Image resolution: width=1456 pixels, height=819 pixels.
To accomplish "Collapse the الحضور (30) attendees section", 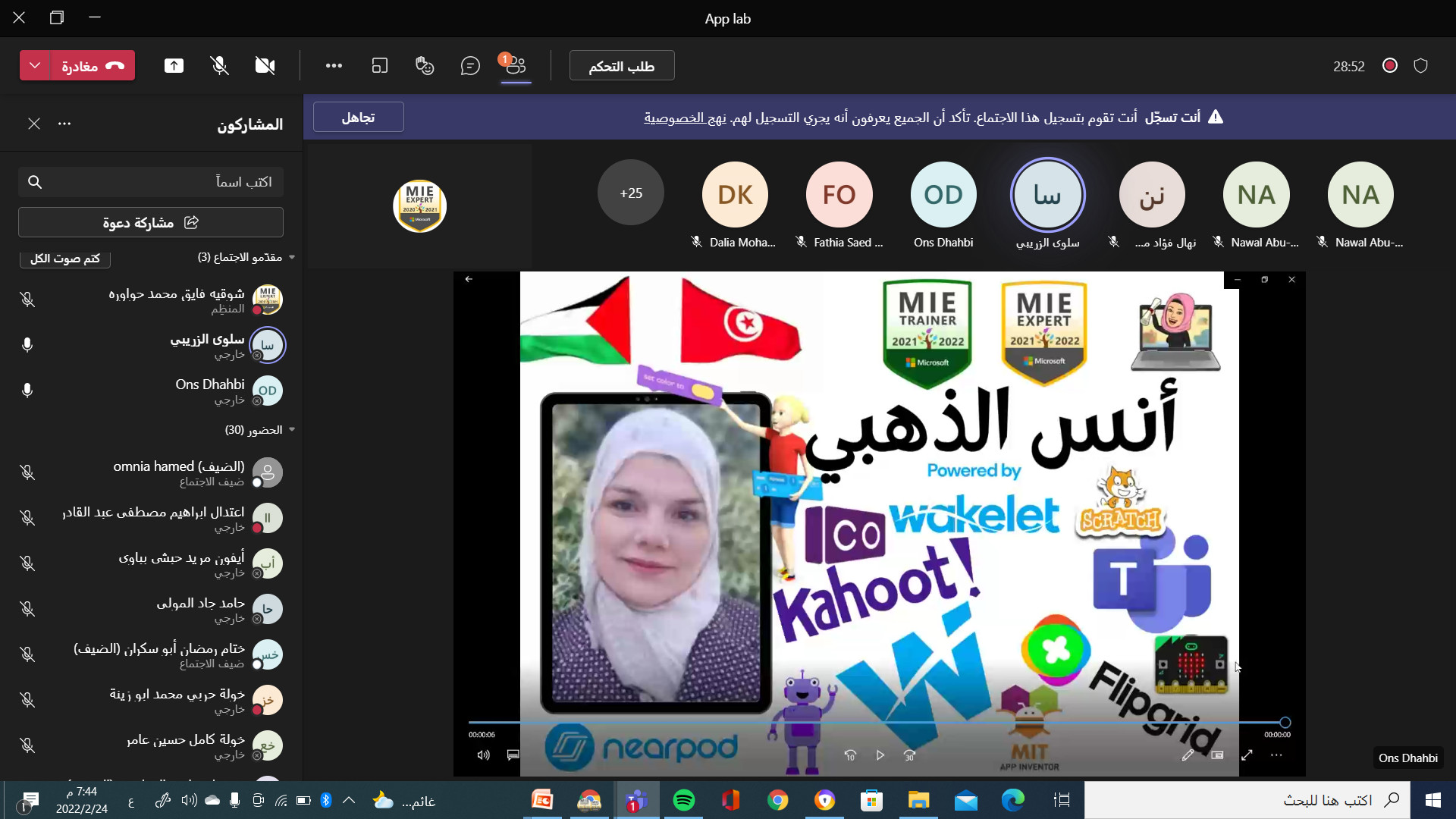I will click(x=292, y=430).
